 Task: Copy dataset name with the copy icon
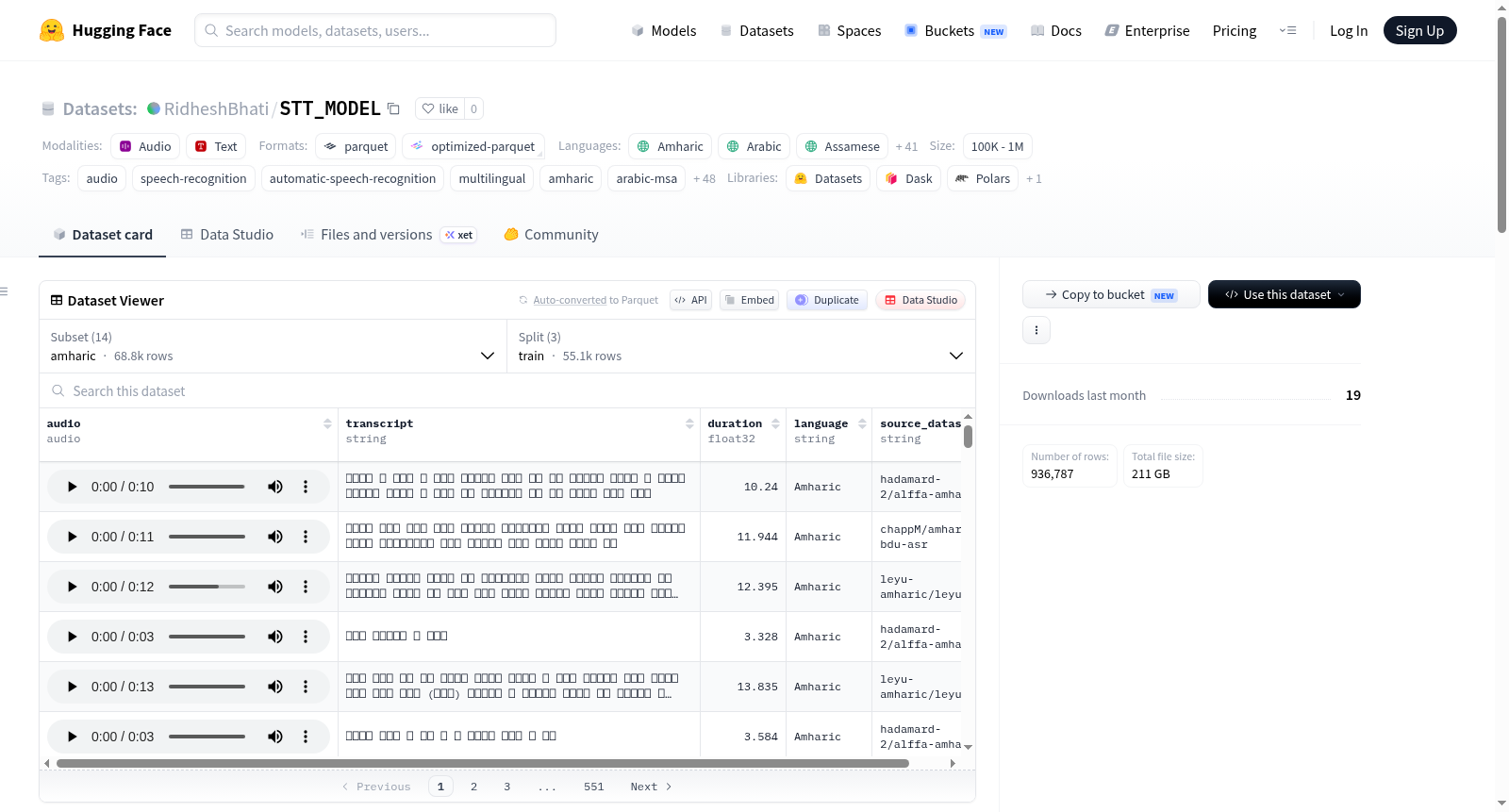pyautogui.click(x=393, y=109)
